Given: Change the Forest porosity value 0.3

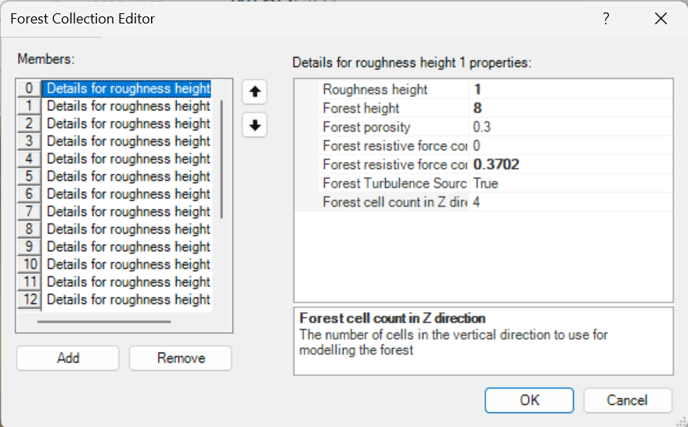Looking at the screenshot, I should 570,127.
